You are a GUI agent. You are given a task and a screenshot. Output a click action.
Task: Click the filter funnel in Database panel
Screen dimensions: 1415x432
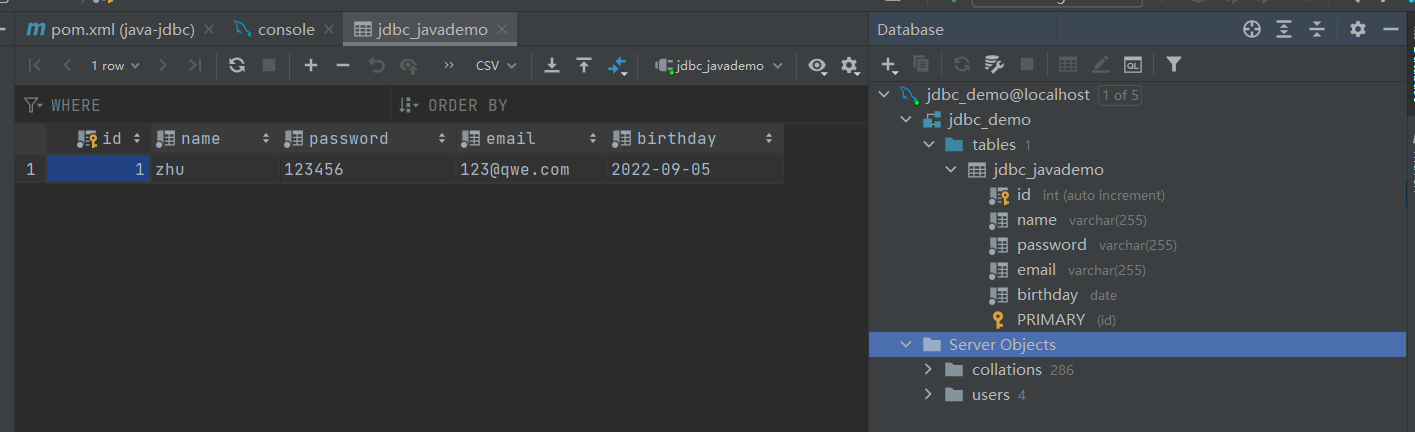click(1174, 64)
